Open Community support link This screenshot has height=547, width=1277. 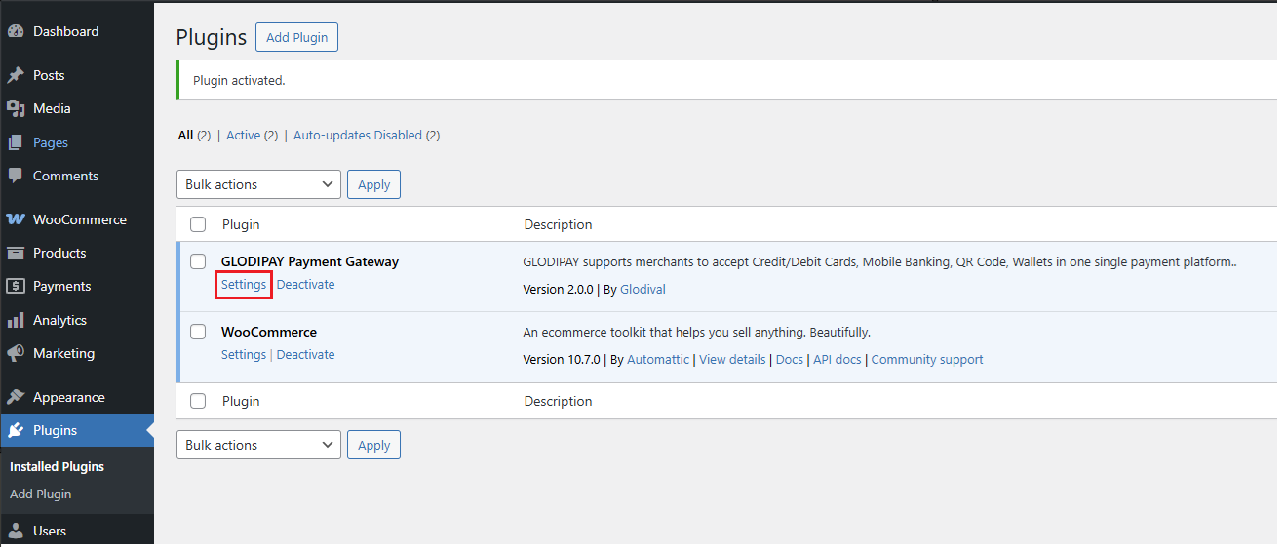(x=927, y=360)
